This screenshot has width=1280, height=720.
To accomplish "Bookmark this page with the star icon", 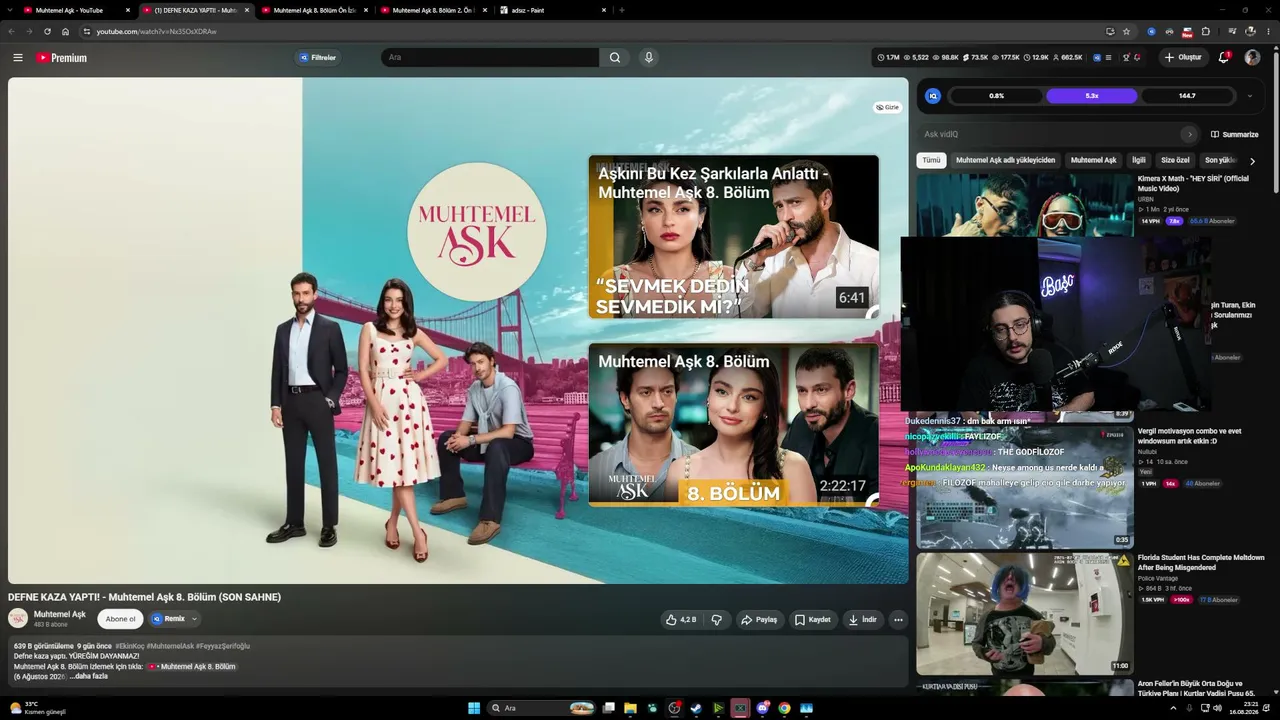I will (1127, 31).
